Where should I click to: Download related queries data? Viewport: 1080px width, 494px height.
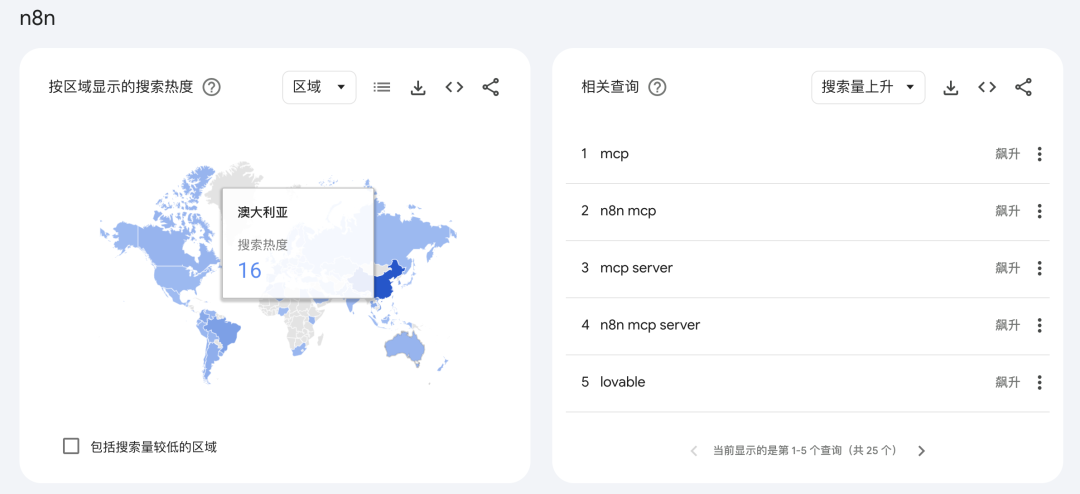951,88
